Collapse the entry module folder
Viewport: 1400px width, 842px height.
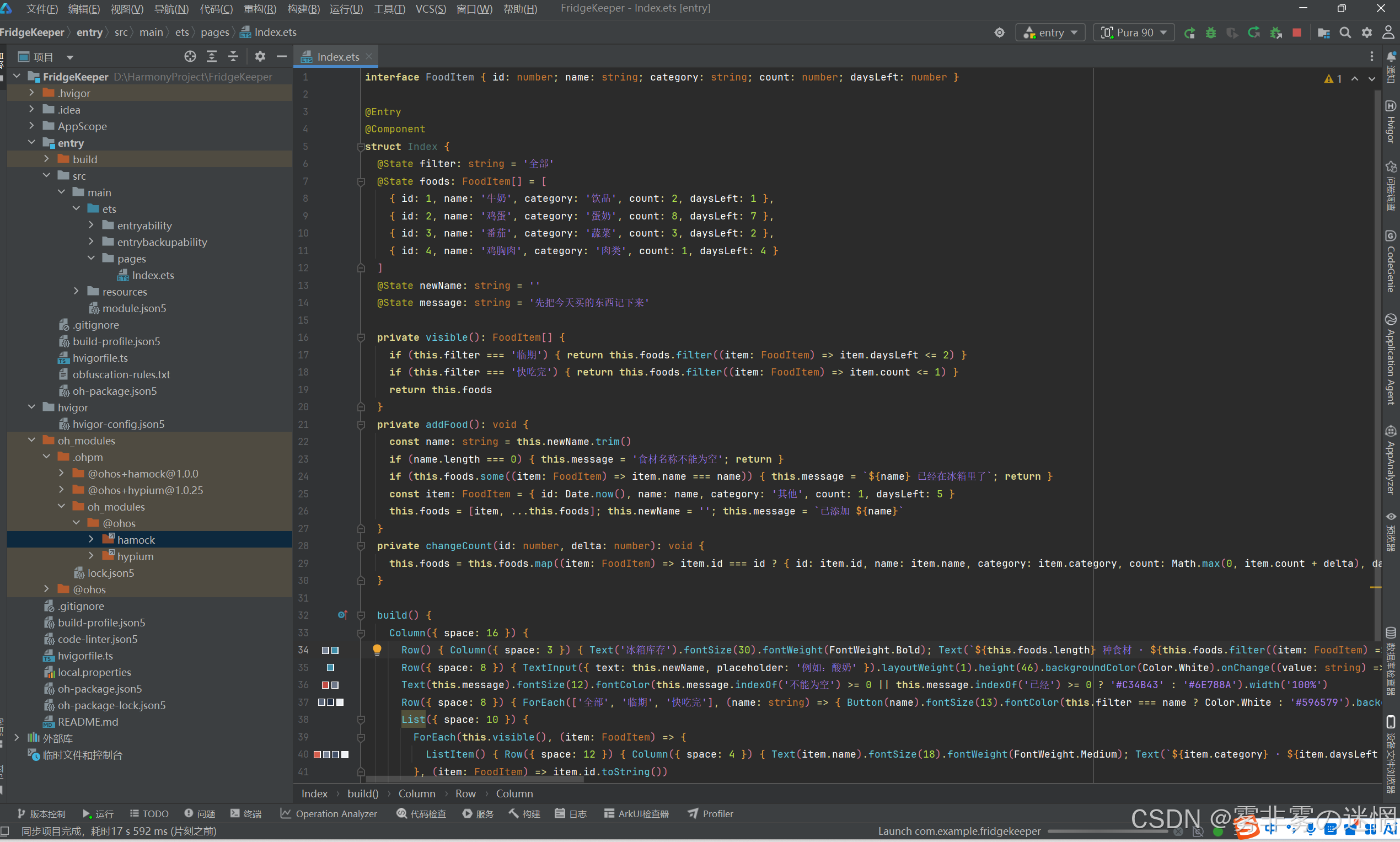(x=32, y=142)
